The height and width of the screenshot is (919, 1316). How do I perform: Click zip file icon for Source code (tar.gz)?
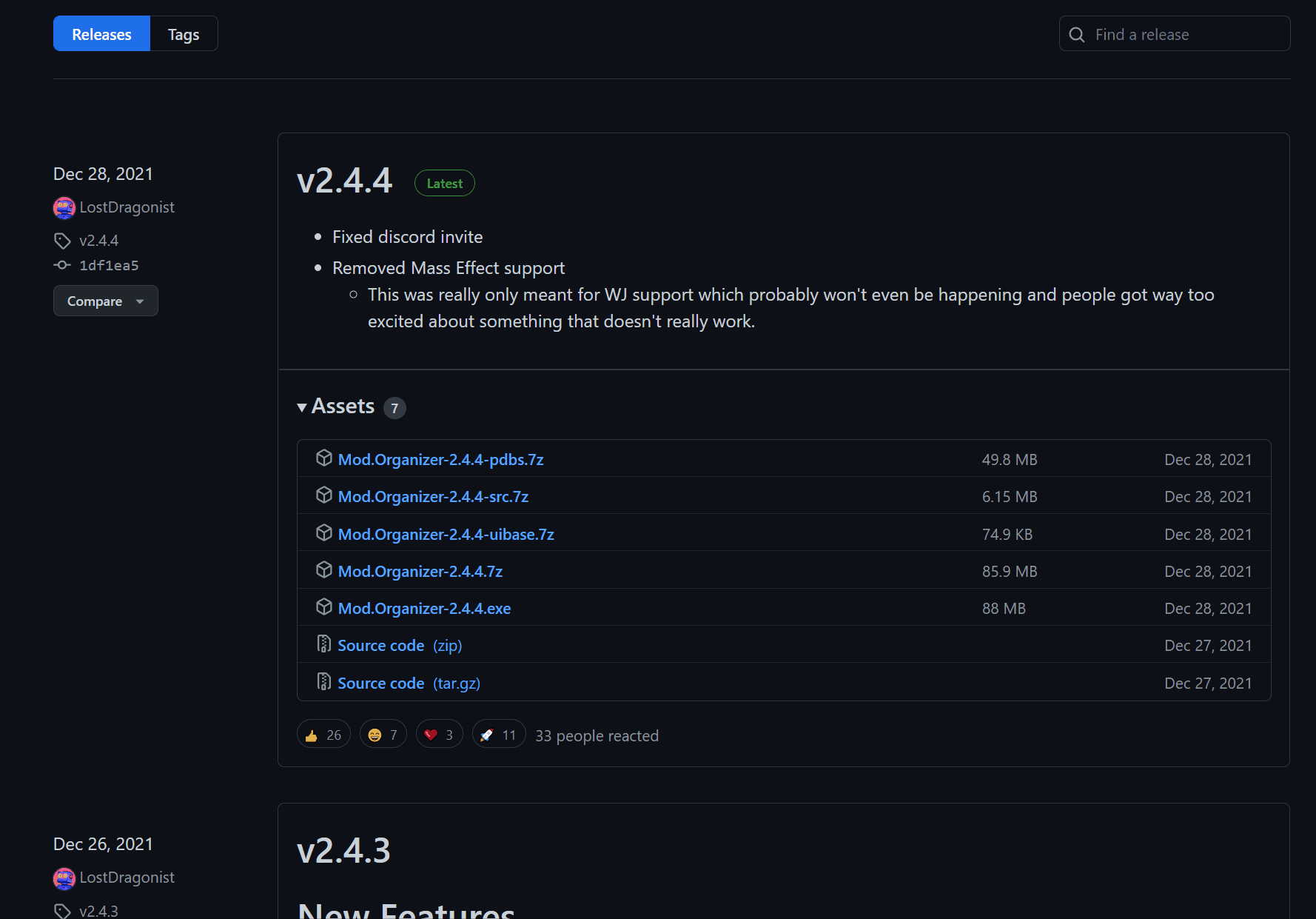tap(323, 682)
